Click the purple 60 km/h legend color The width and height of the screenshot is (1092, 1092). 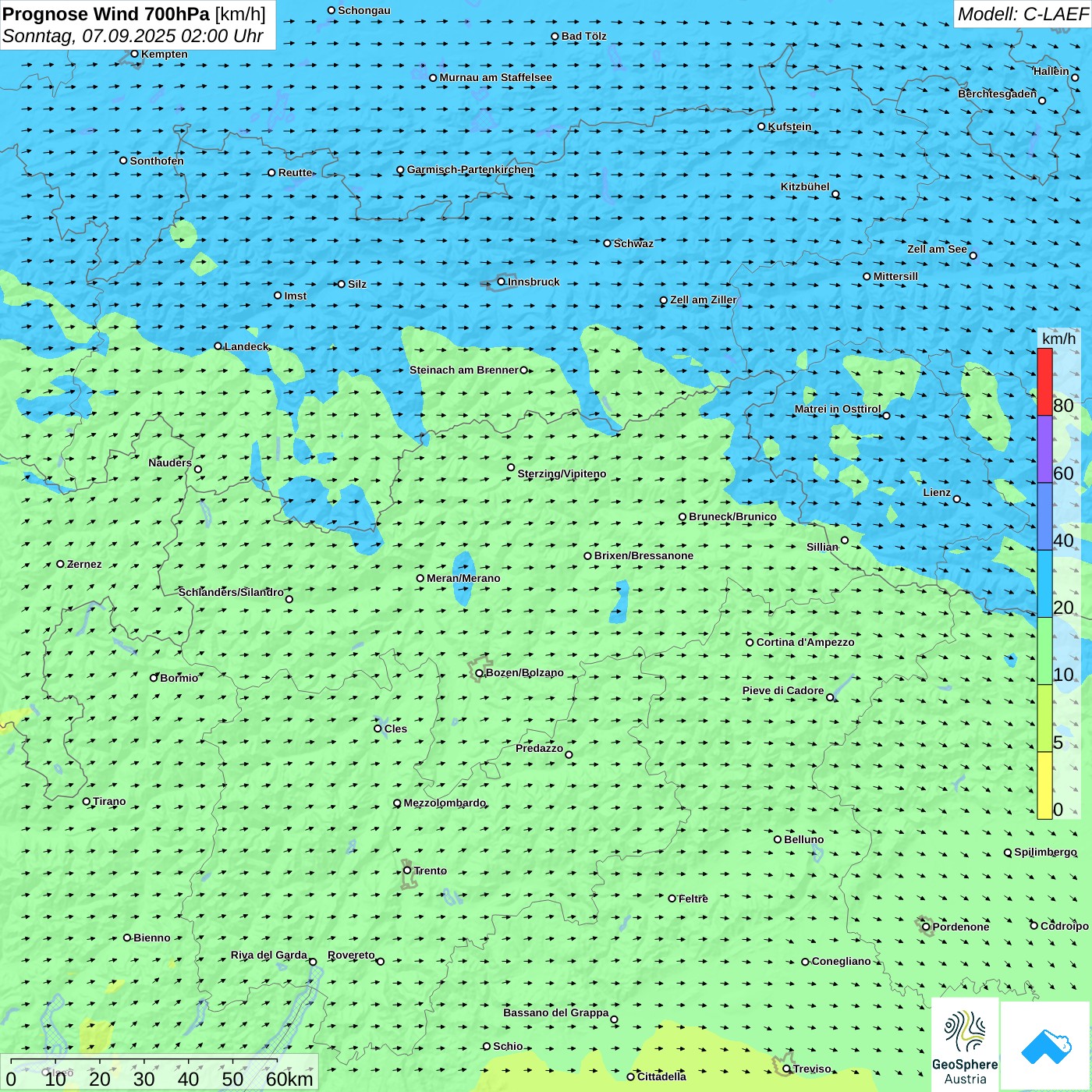coord(1044,449)
